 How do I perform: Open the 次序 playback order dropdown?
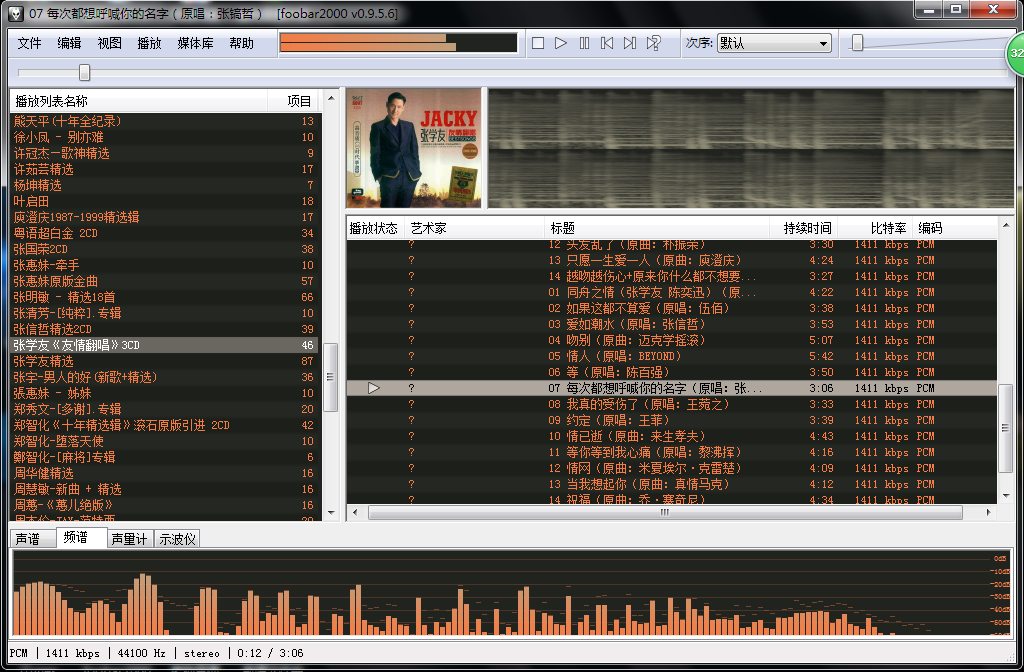(x=774, y=43)
